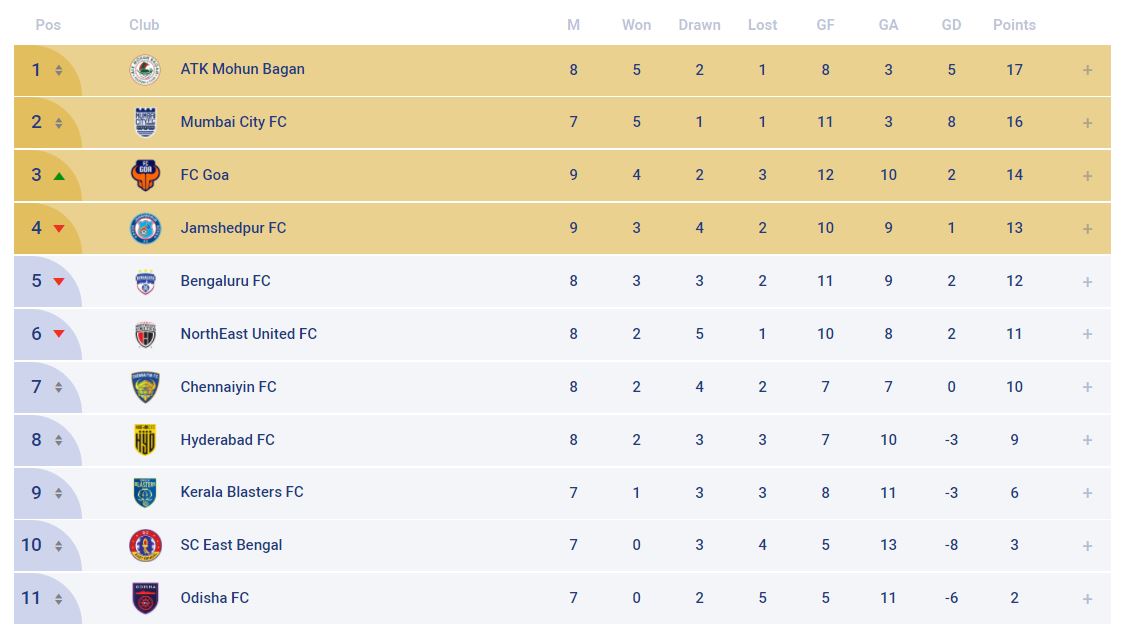
Task: Click the SC East Bengal crest
Action: click(x=146, y=545)
